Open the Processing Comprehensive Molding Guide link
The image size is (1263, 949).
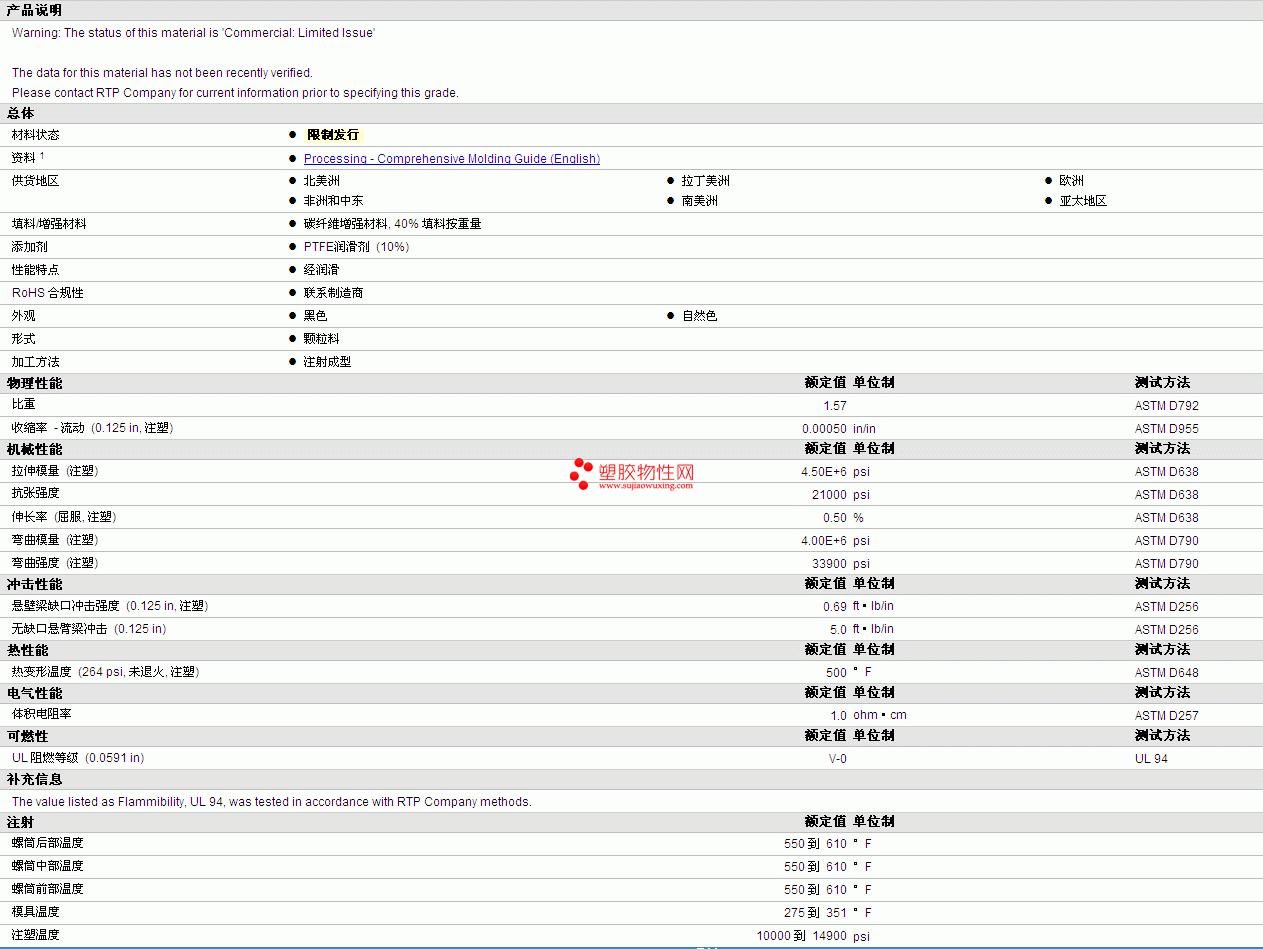tap(451, 159)
